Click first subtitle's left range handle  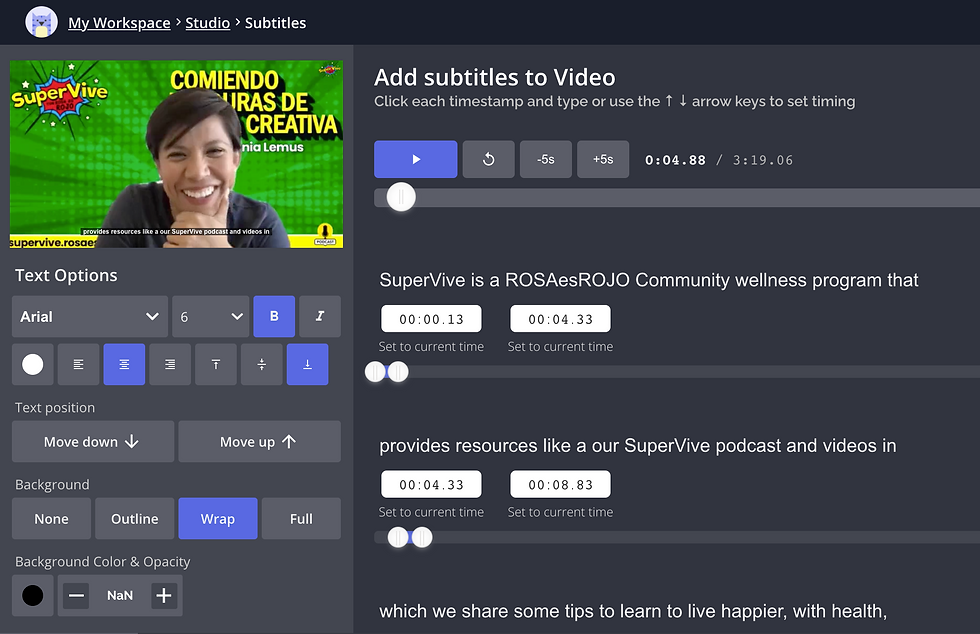(x=375, y=371)
